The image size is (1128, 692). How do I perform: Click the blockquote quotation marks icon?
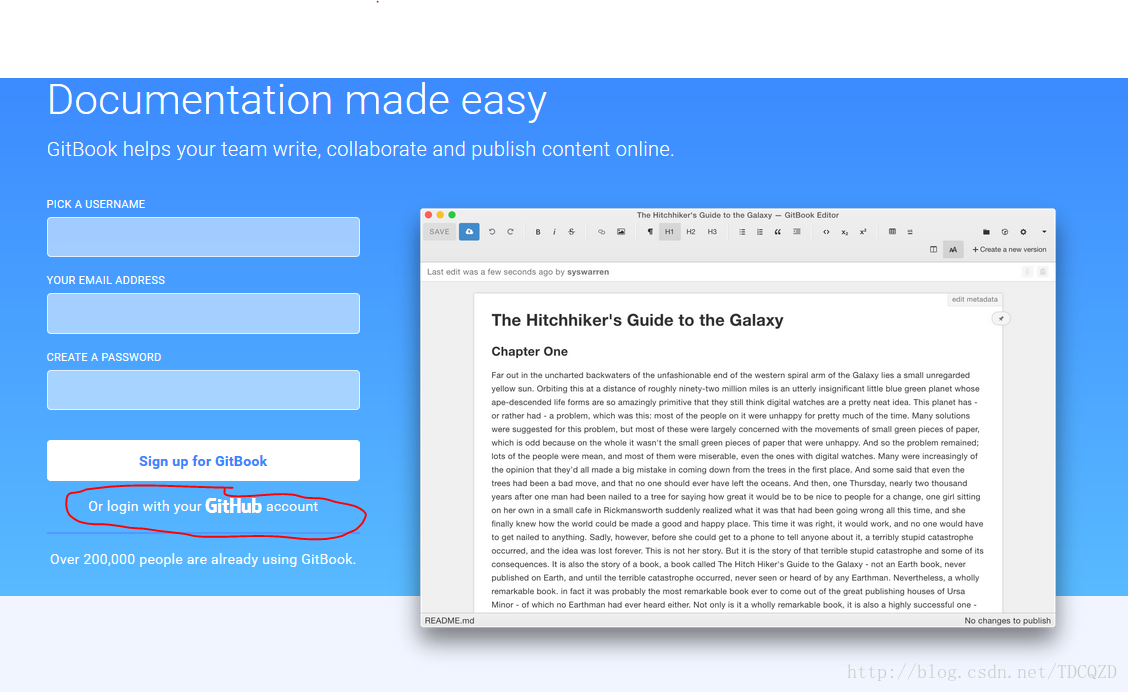[x=778, y=232]
